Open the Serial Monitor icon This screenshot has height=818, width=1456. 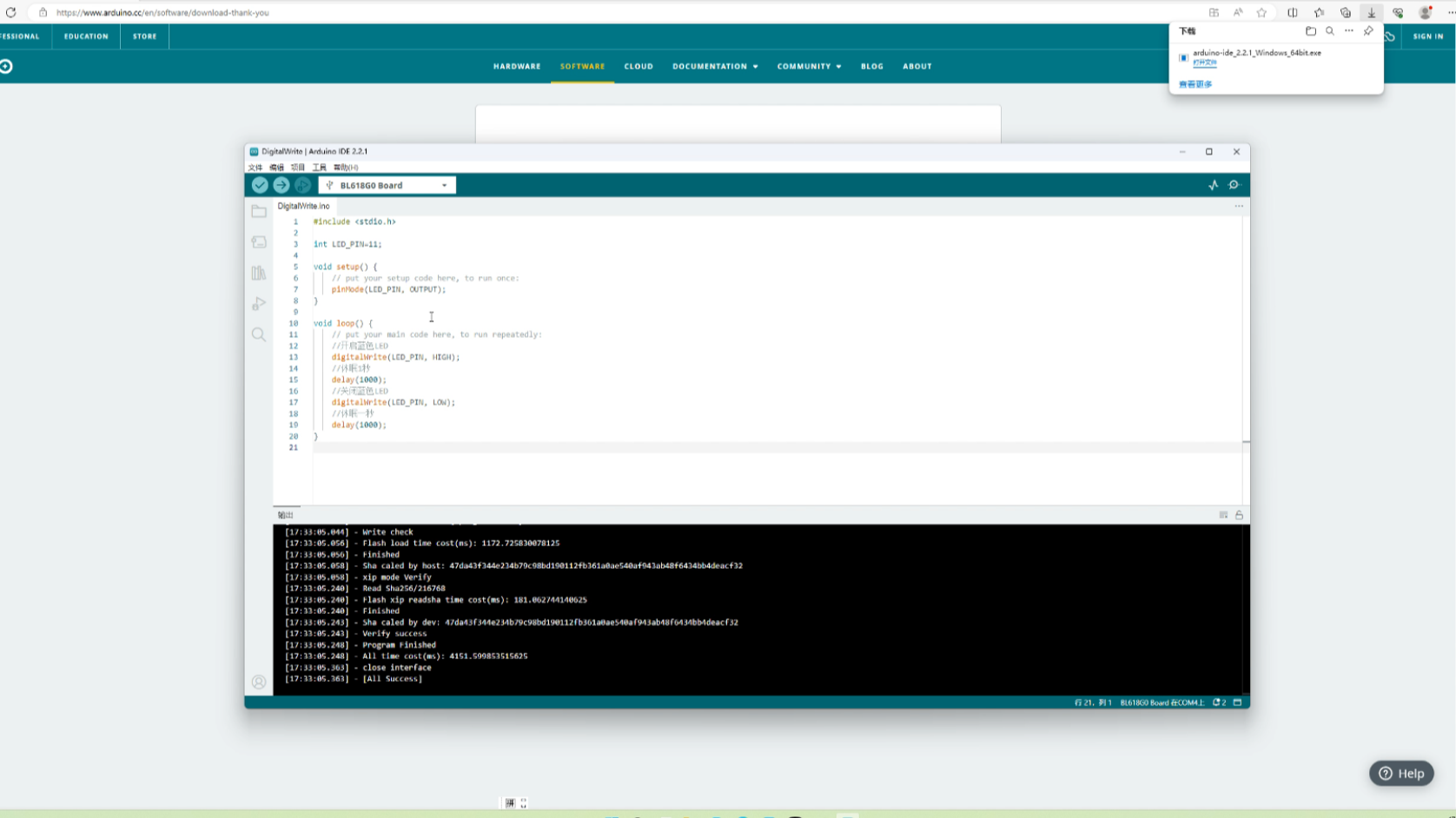pyautogui.click(x=1234, y=185)
